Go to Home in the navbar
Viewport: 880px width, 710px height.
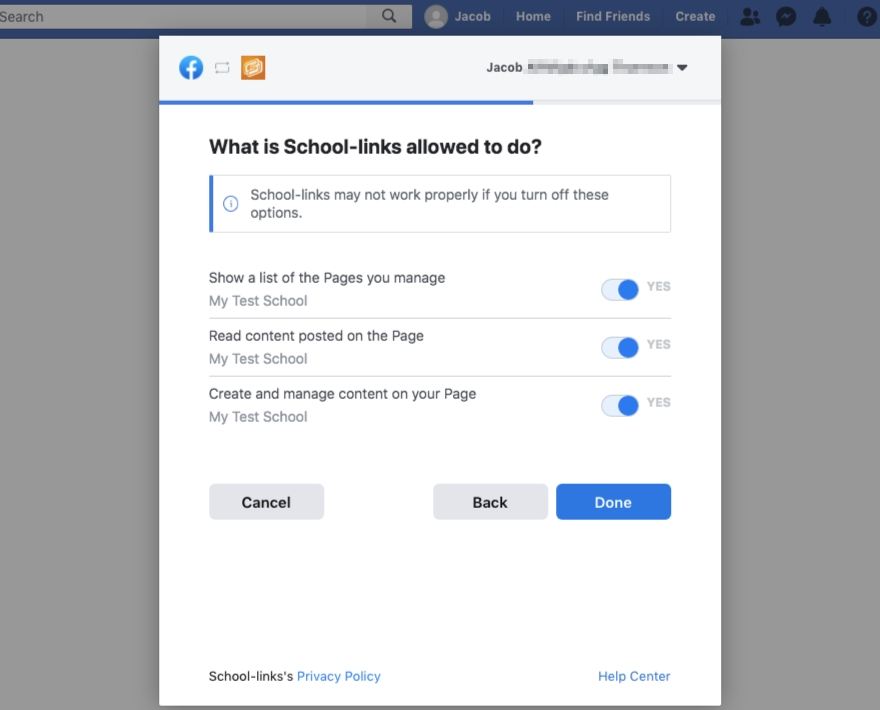(533, 16)
